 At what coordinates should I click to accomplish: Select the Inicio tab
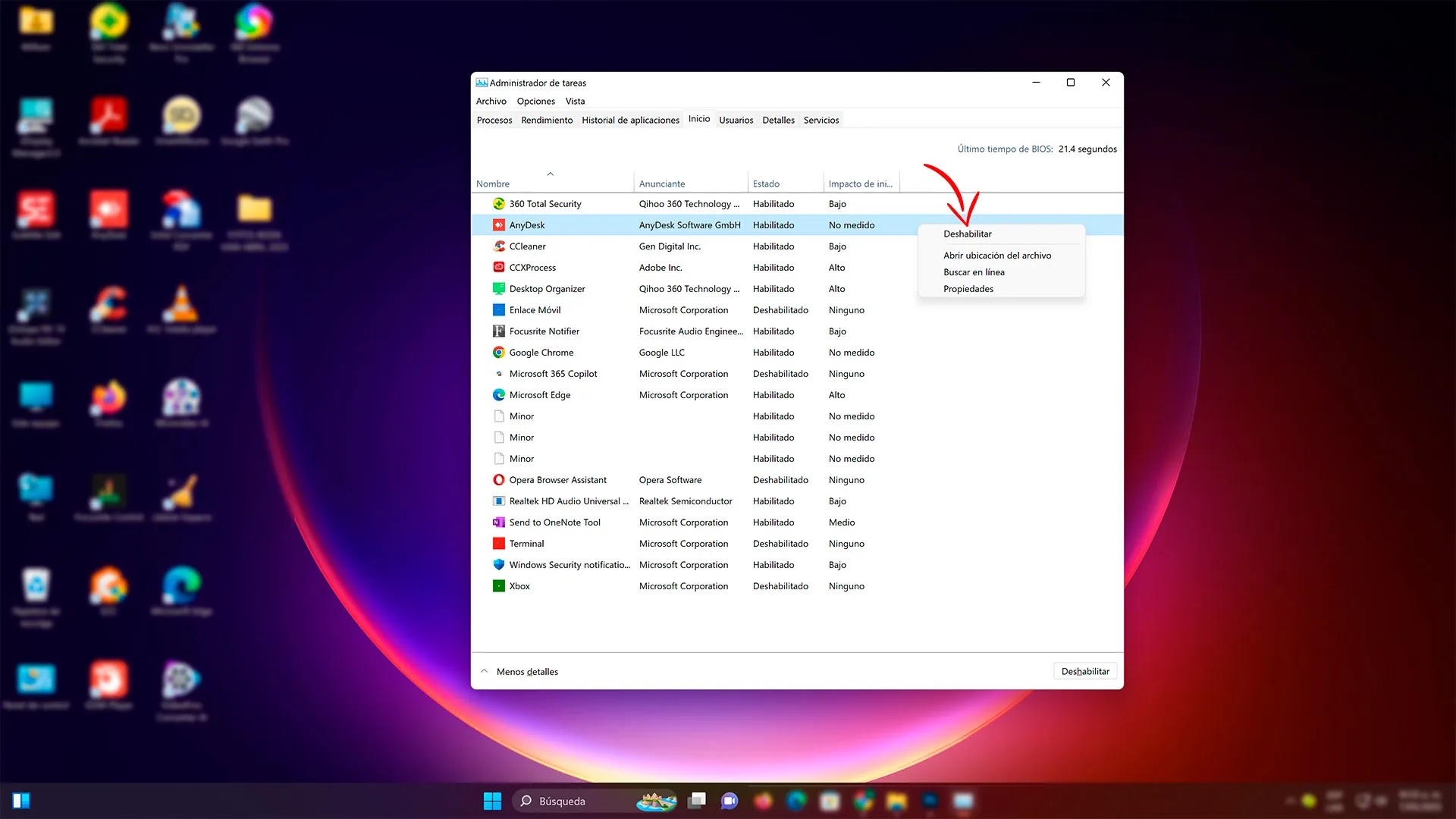[x=699, y=119]
